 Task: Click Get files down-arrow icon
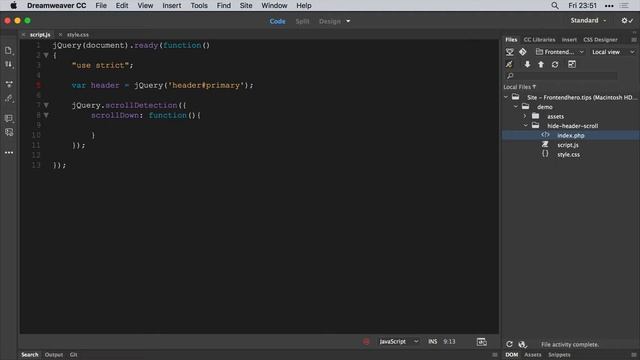[527, 64]
